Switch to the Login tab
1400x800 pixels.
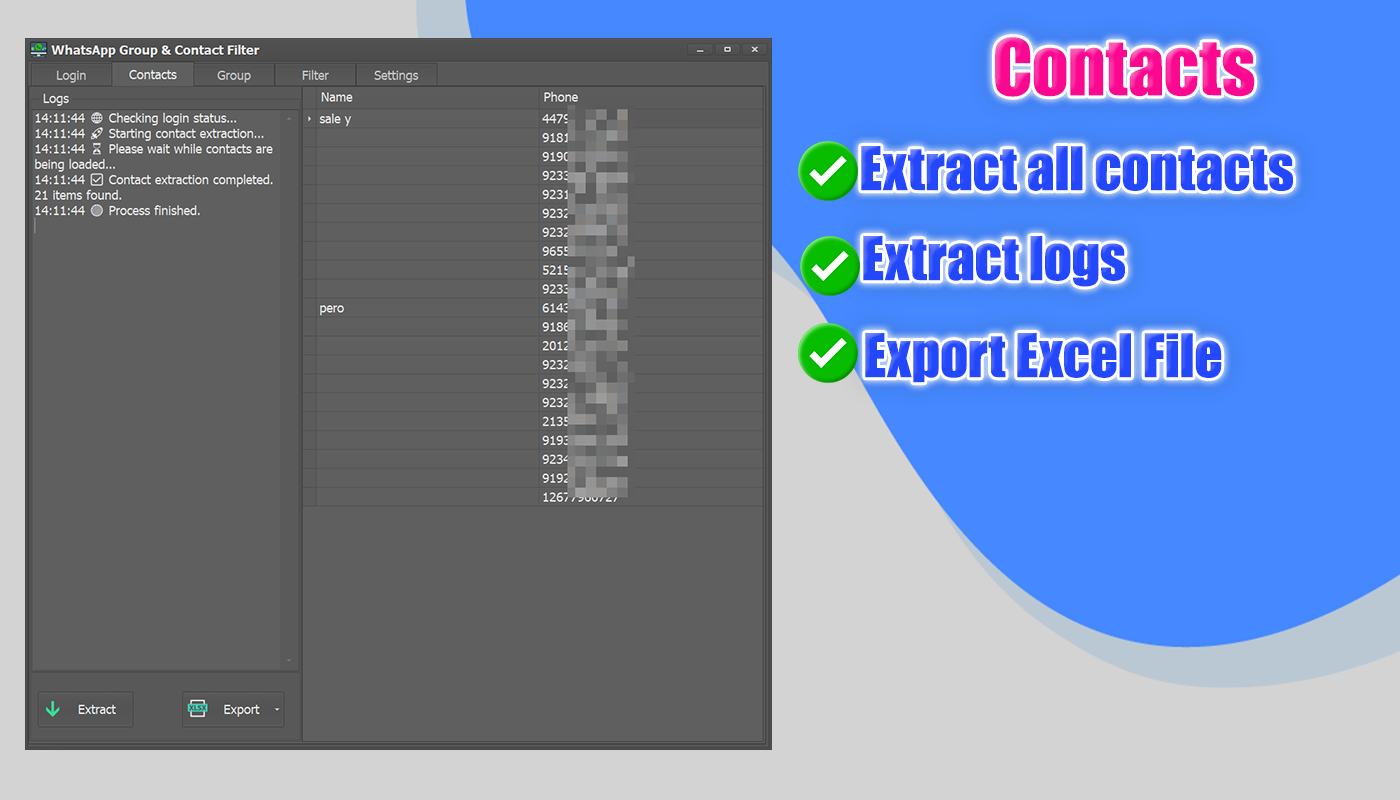click(71, 75)
